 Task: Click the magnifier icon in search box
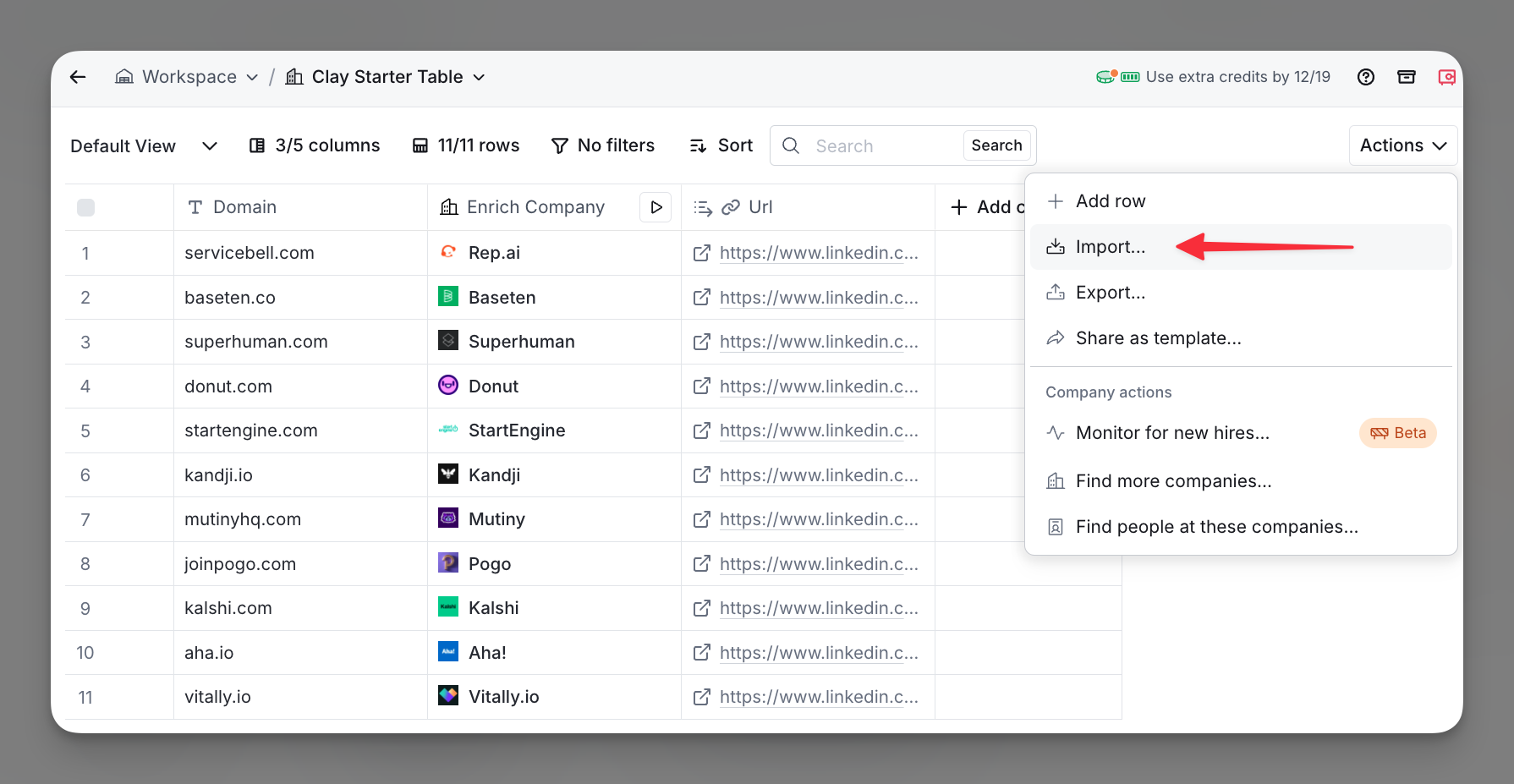tap(791, 145)
